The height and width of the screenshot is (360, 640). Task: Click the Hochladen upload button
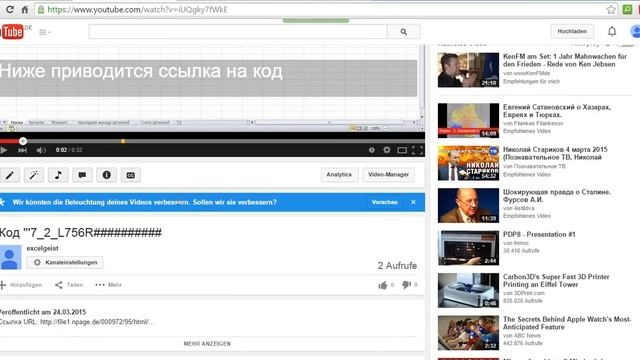(x=572, y=31)
